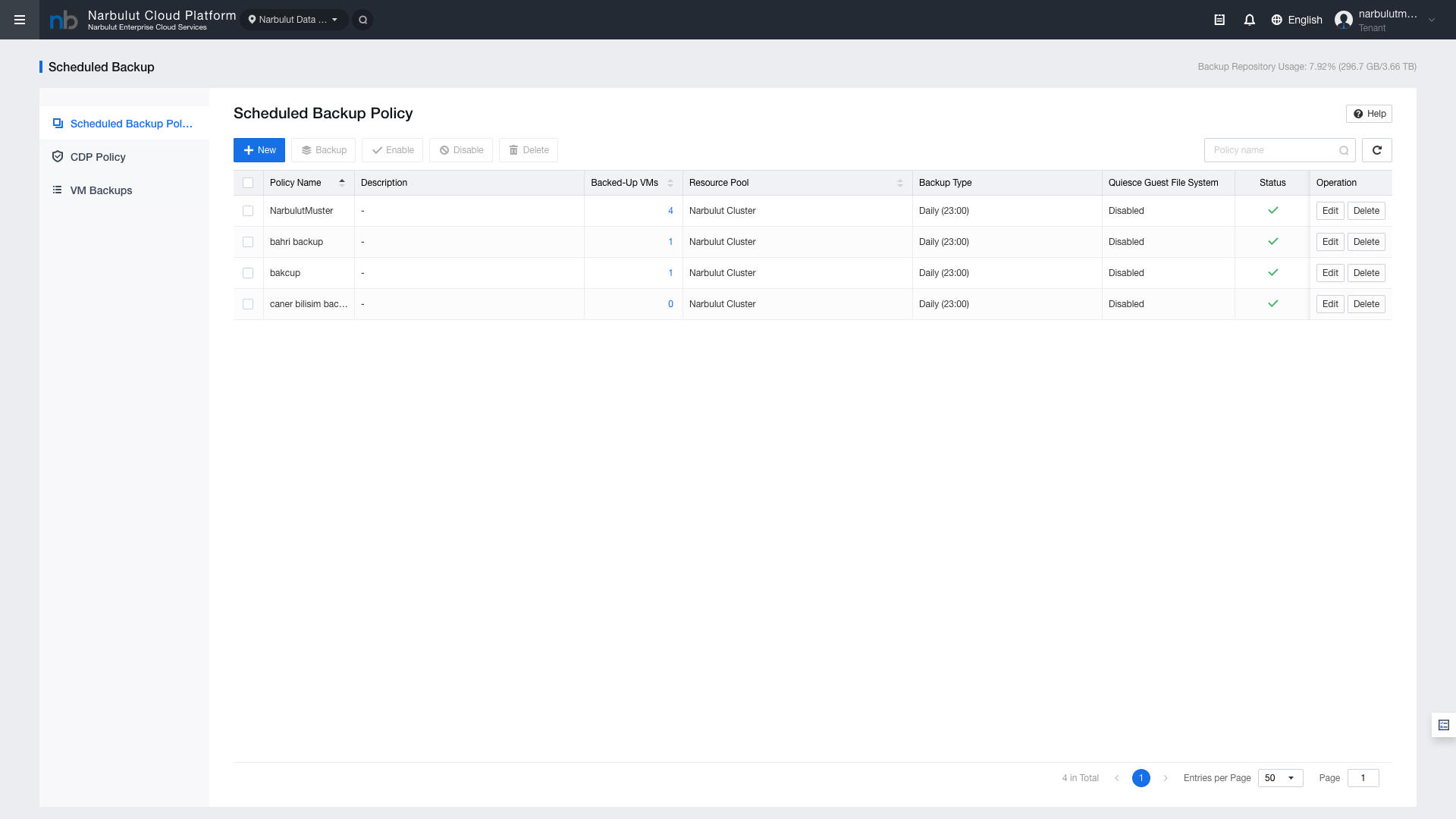Viewport: 1456px width, 819px height.
Task: Click the user avatar icon
Action: coord(1344,20)
